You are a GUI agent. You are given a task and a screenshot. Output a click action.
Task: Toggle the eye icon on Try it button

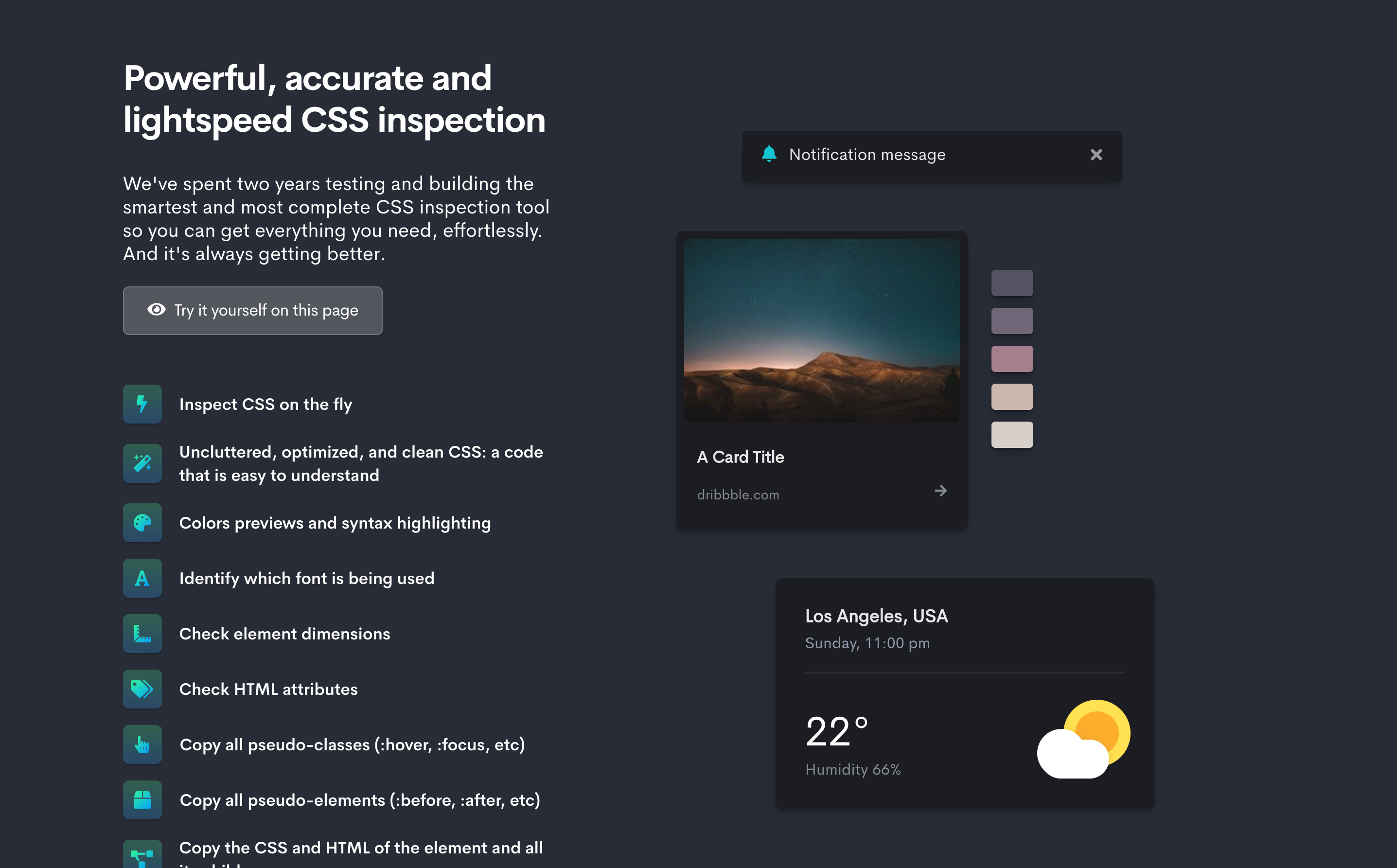click(155, 309)
